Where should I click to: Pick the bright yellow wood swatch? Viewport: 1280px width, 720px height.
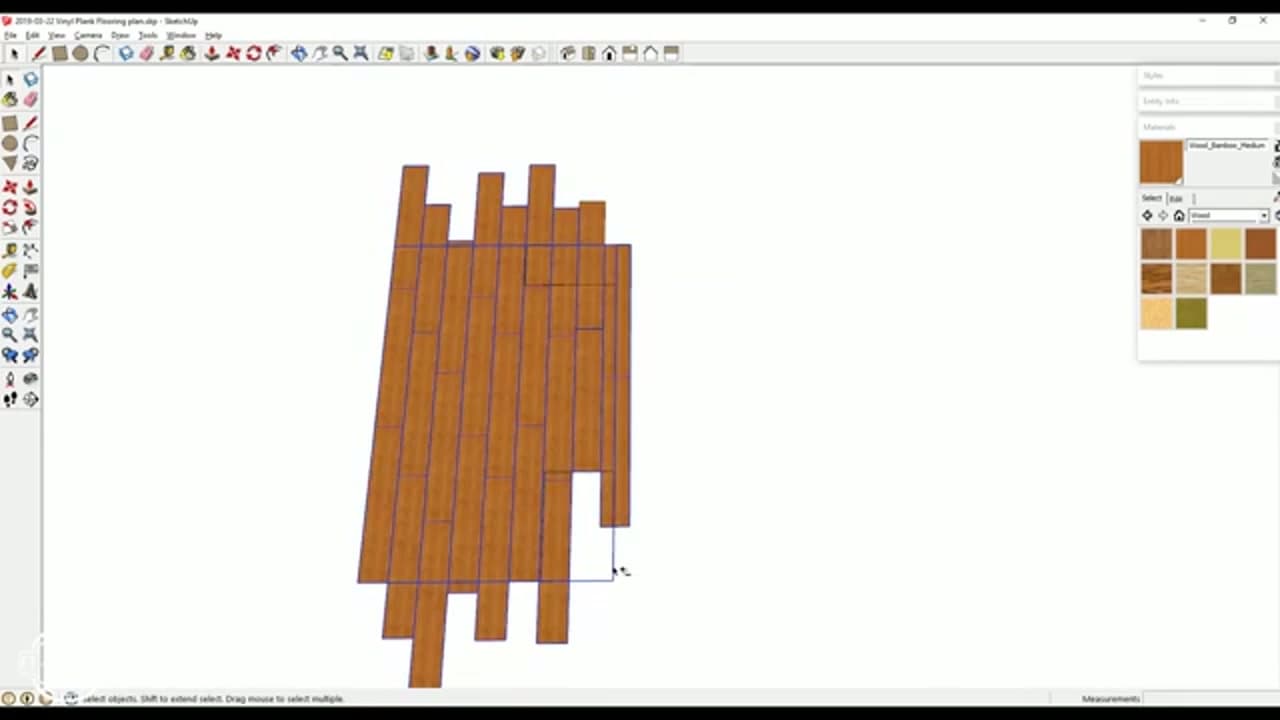pos(1225,243)
